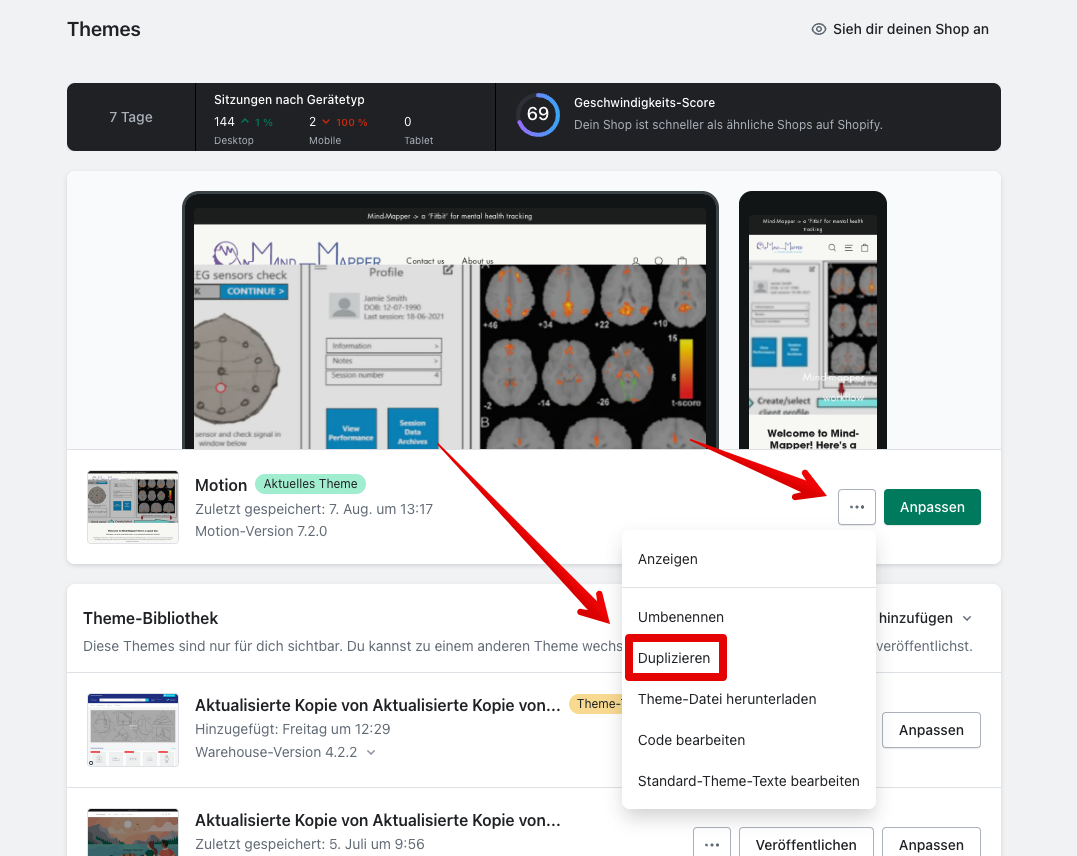Click Veröffentlichen for the second library theme
This screenshot has width=1077, height=856.
(x=806, y=844)
